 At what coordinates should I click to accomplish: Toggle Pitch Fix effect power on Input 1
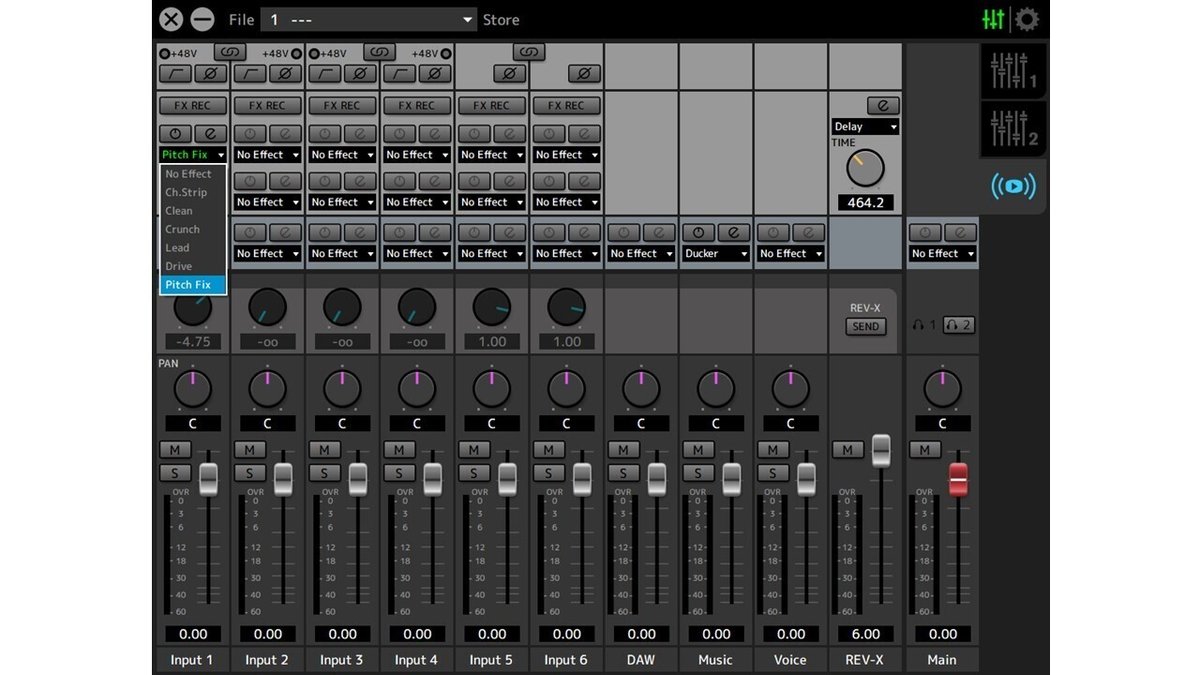(x=177, y=134)
